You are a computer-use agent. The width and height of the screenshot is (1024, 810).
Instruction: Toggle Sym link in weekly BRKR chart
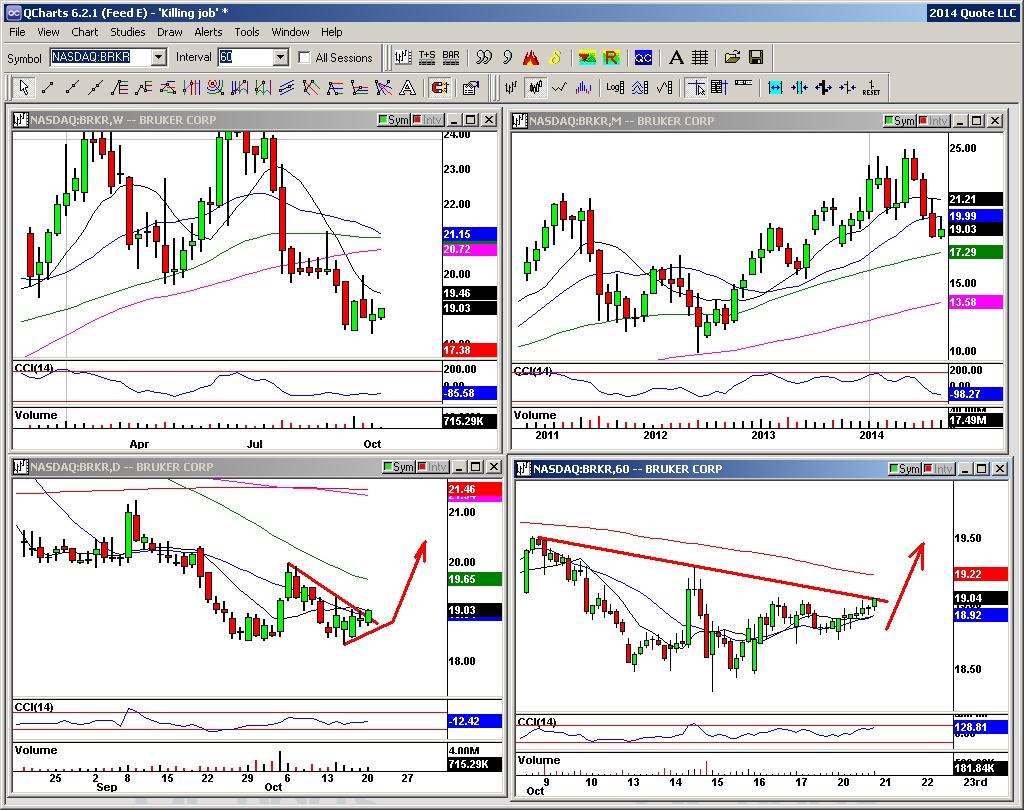click(394, 120)
